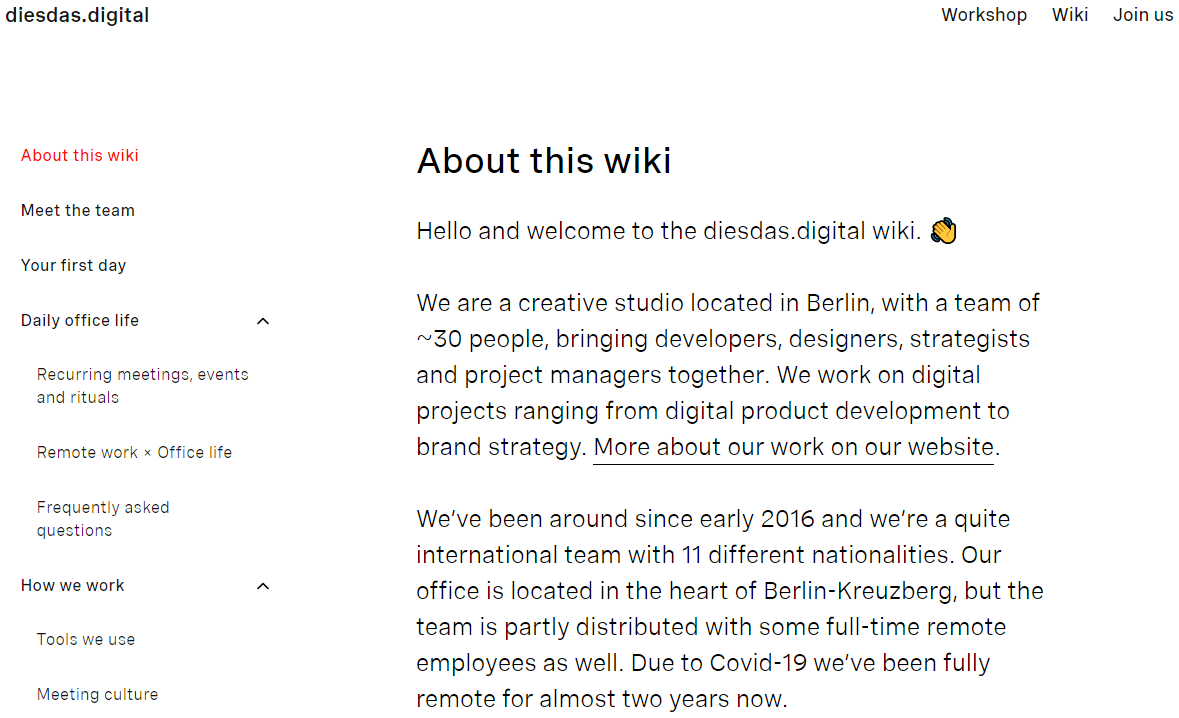
Task: Click the Join us navigation link
Action: (1142, 15)
